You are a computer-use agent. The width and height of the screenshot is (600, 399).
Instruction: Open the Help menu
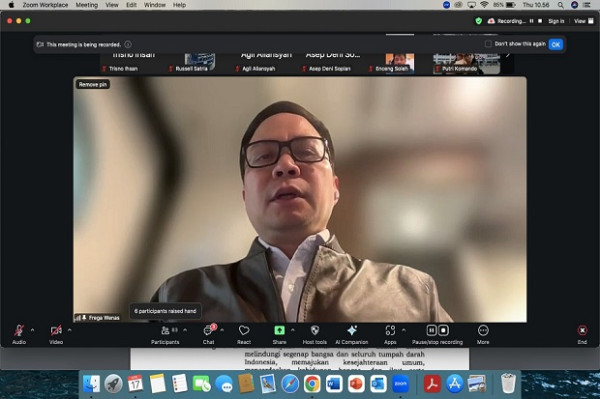(x=179, y=5)
